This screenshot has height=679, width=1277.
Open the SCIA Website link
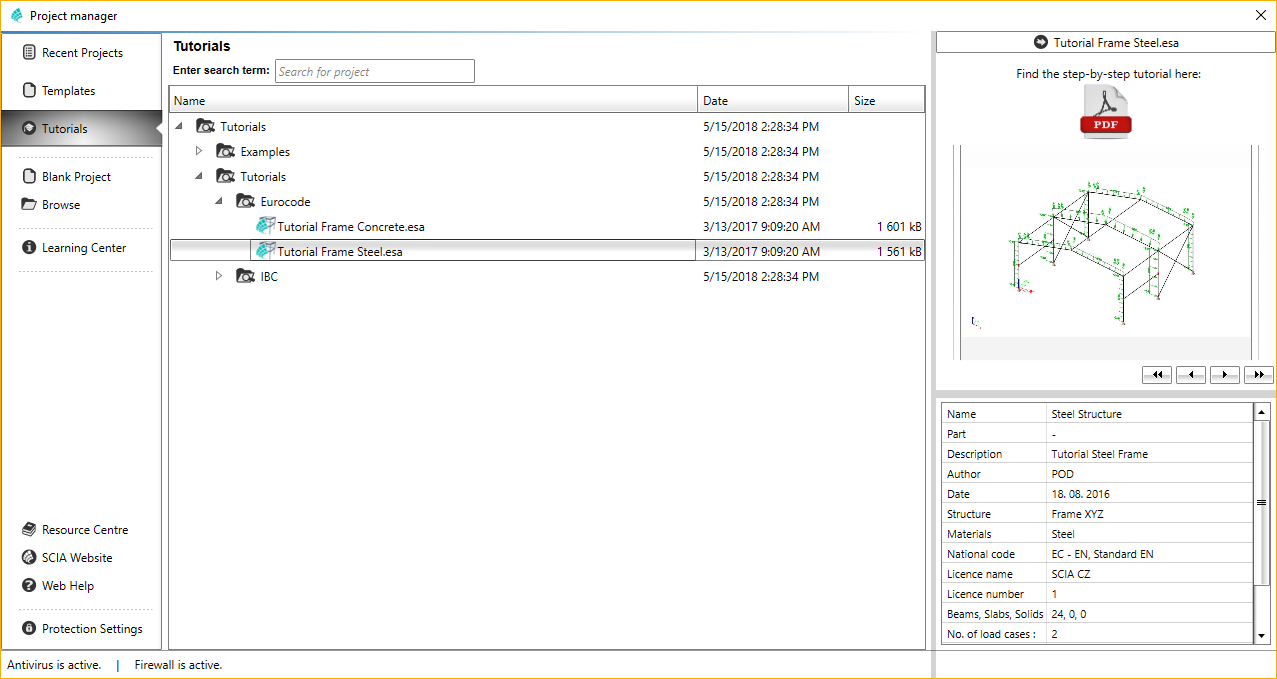tap(76, 558)
